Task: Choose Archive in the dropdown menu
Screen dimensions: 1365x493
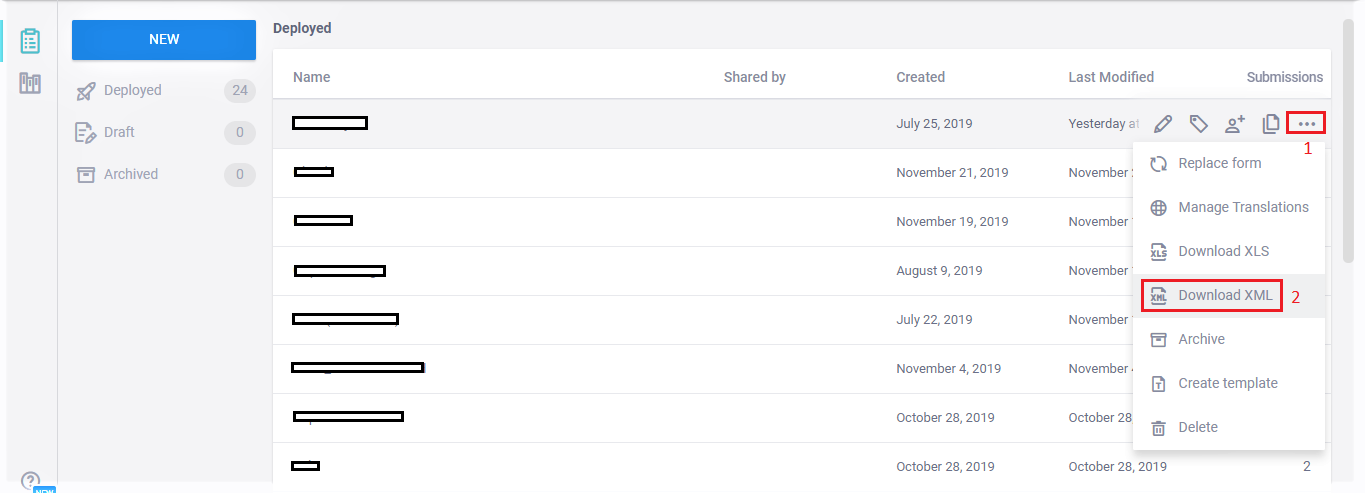Action: 1201,339
